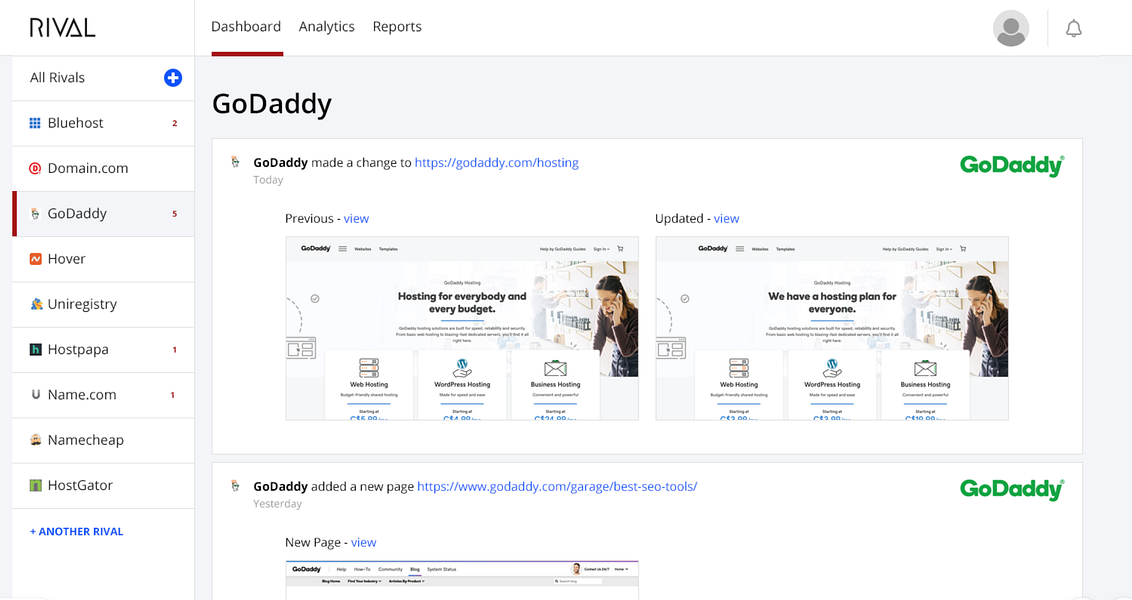Switch to the Reports tab

point(397,27)
